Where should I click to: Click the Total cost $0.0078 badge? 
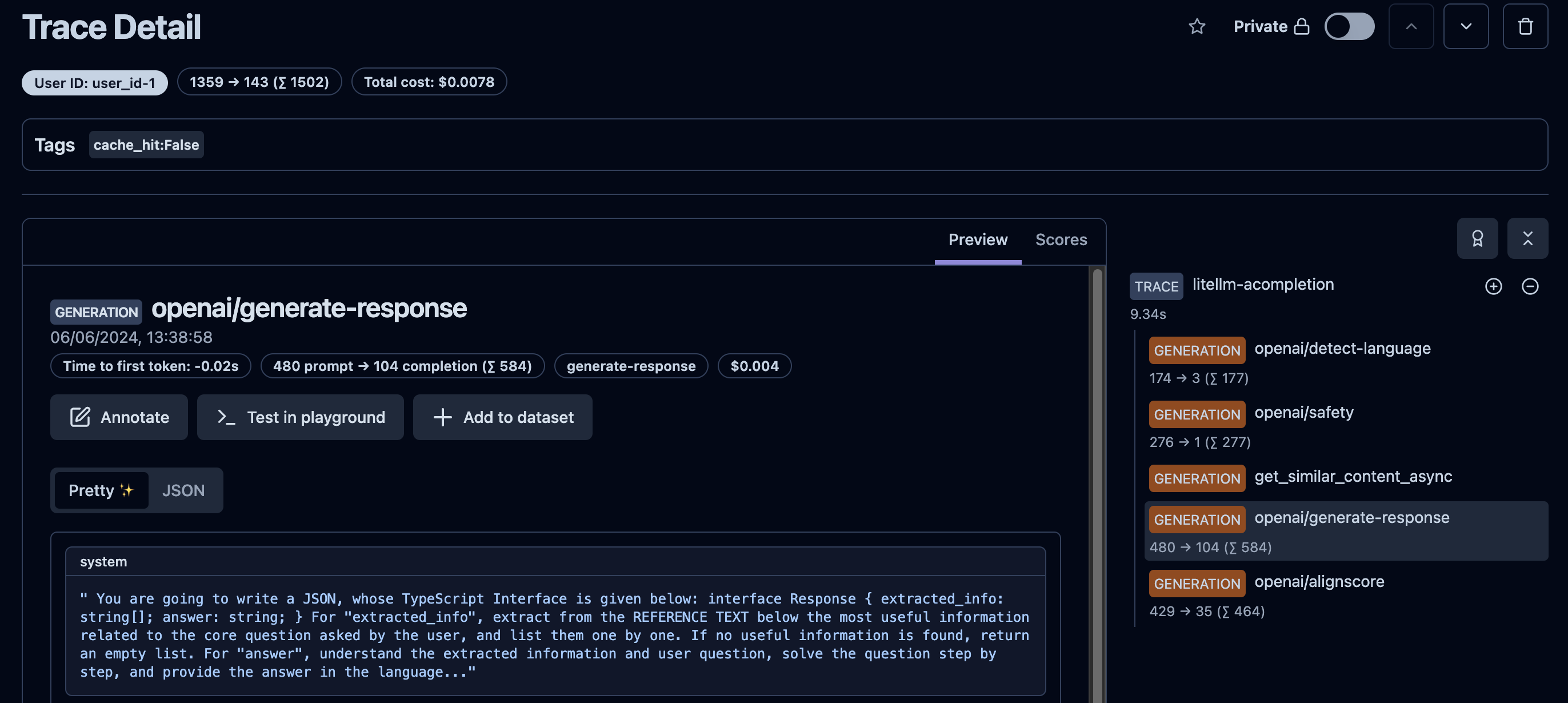pyautogui.click(x=429, y=82)
